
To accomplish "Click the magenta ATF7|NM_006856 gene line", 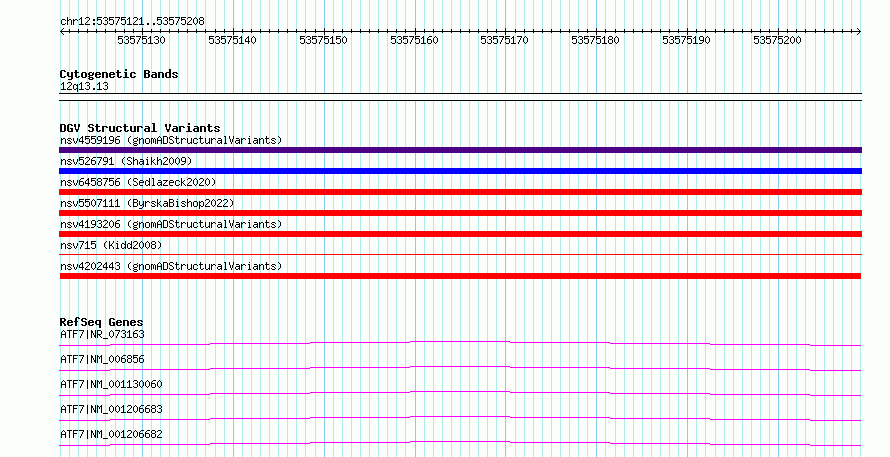I will coord(460,368).
